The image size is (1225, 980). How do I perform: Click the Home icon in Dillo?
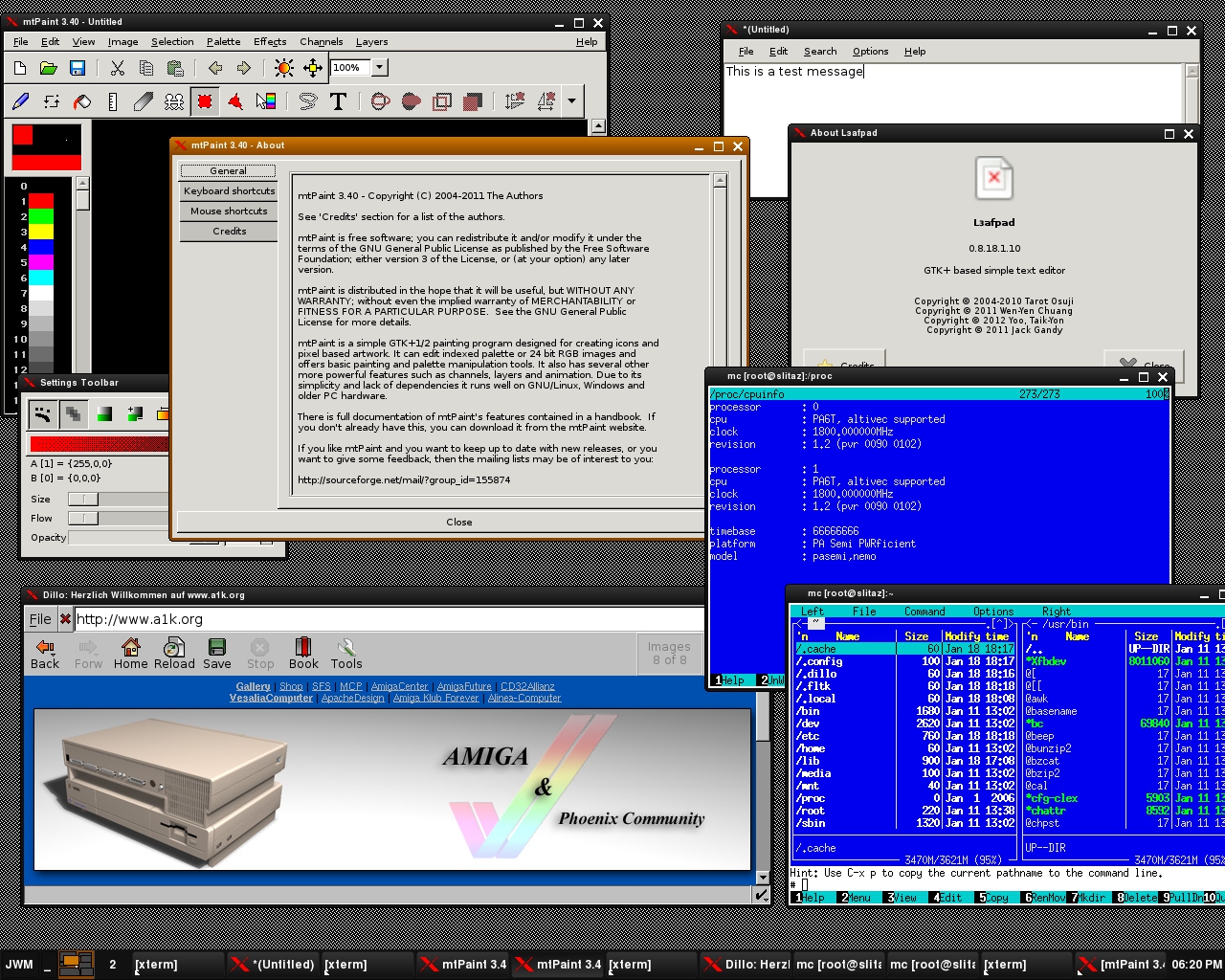pos(131,654)
